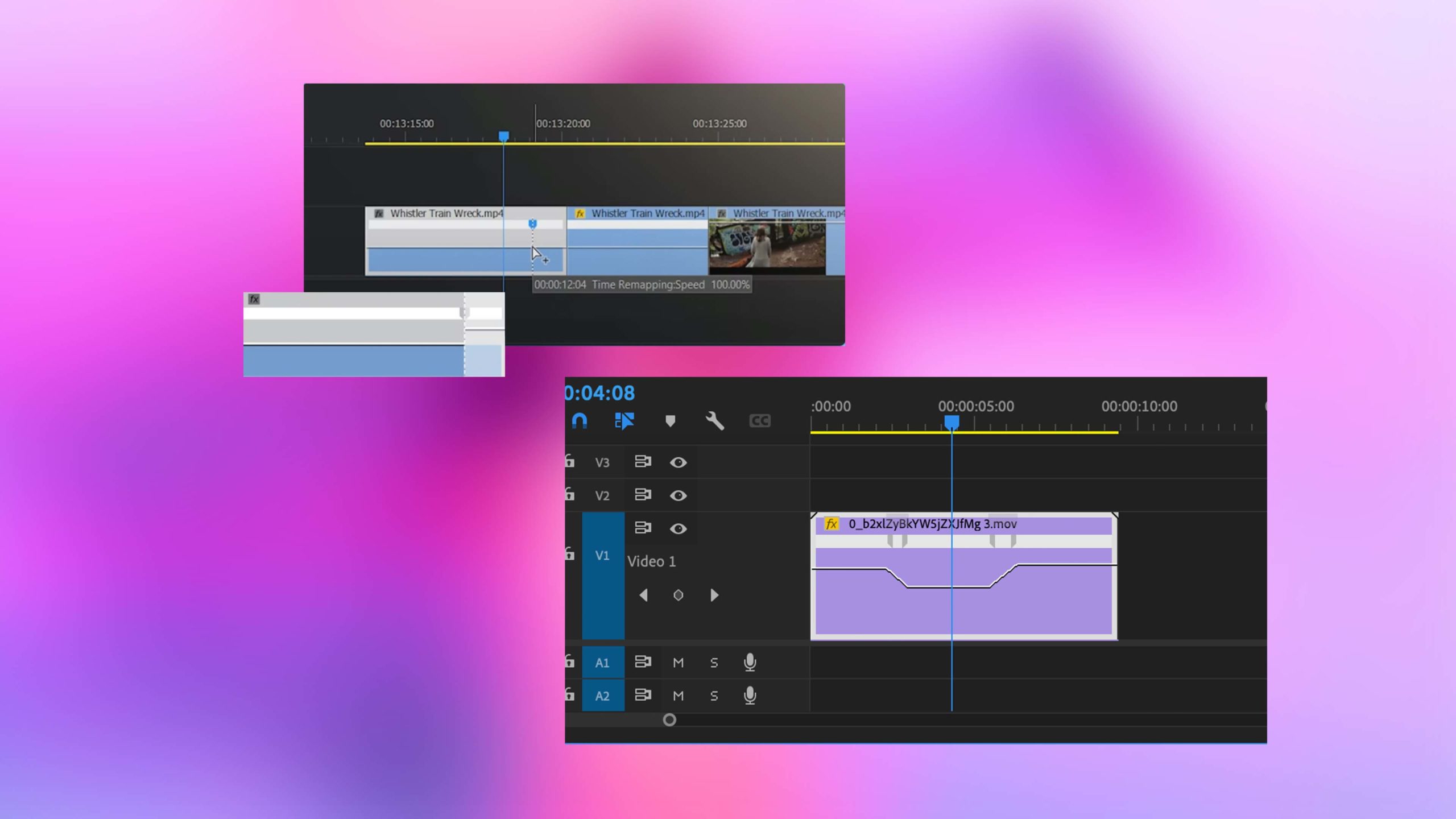Screen dimensions: 1456x819
Task: Toggle sync lock on A2 track
Action: [x=643, y=694]
